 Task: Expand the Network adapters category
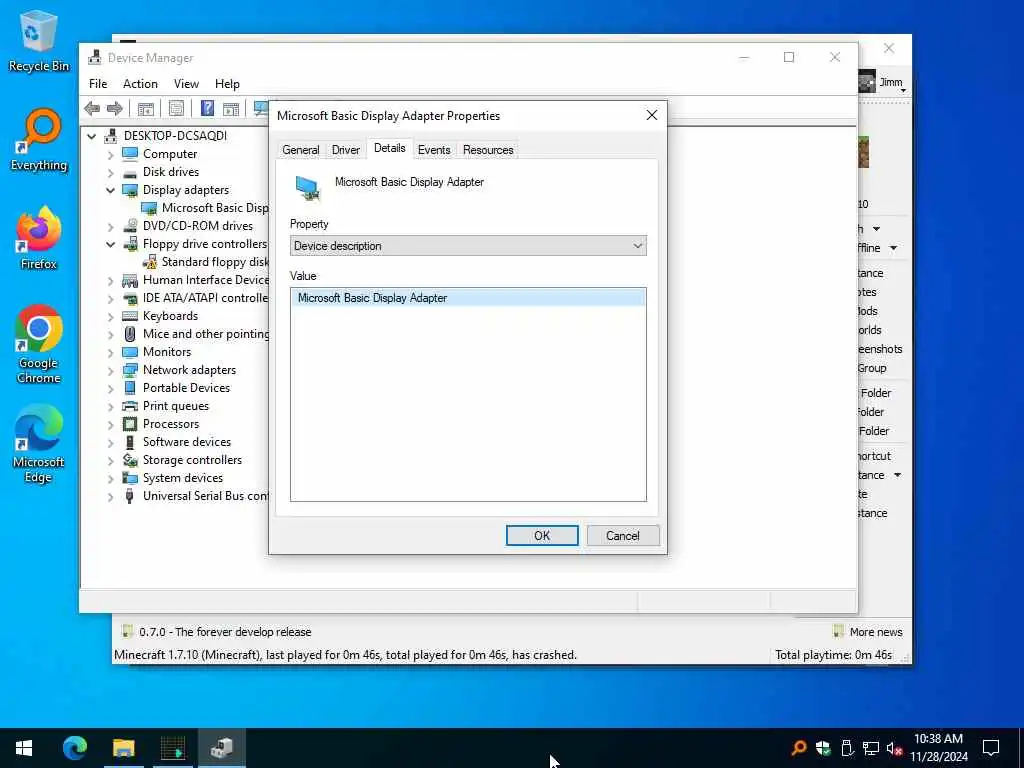pyautogui.click(x=110, y=371)
